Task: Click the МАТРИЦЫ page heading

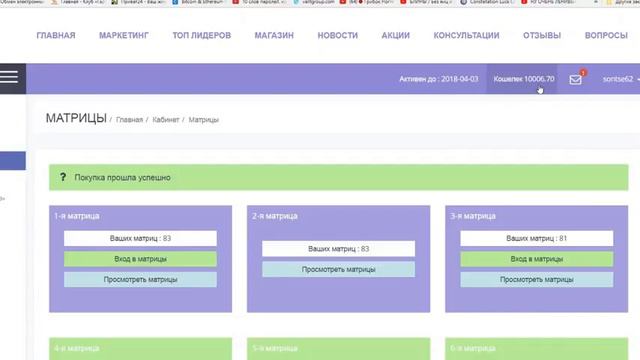Action: tap(76, 118)
